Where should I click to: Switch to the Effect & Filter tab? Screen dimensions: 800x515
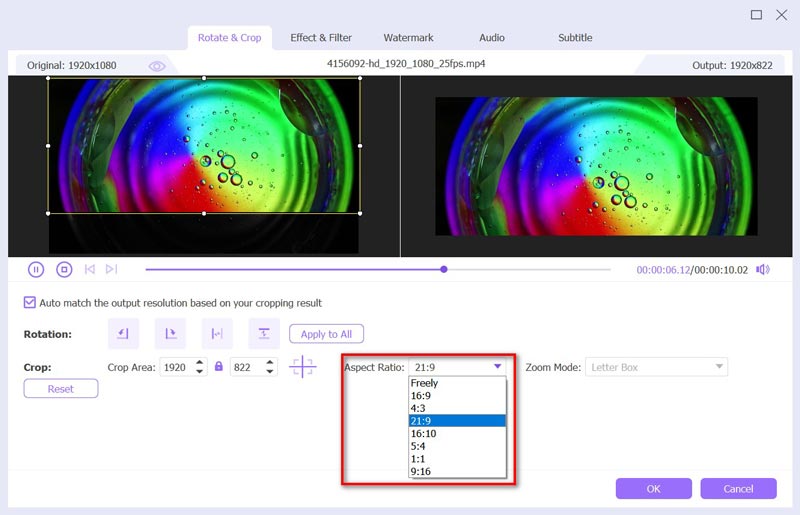321,38
